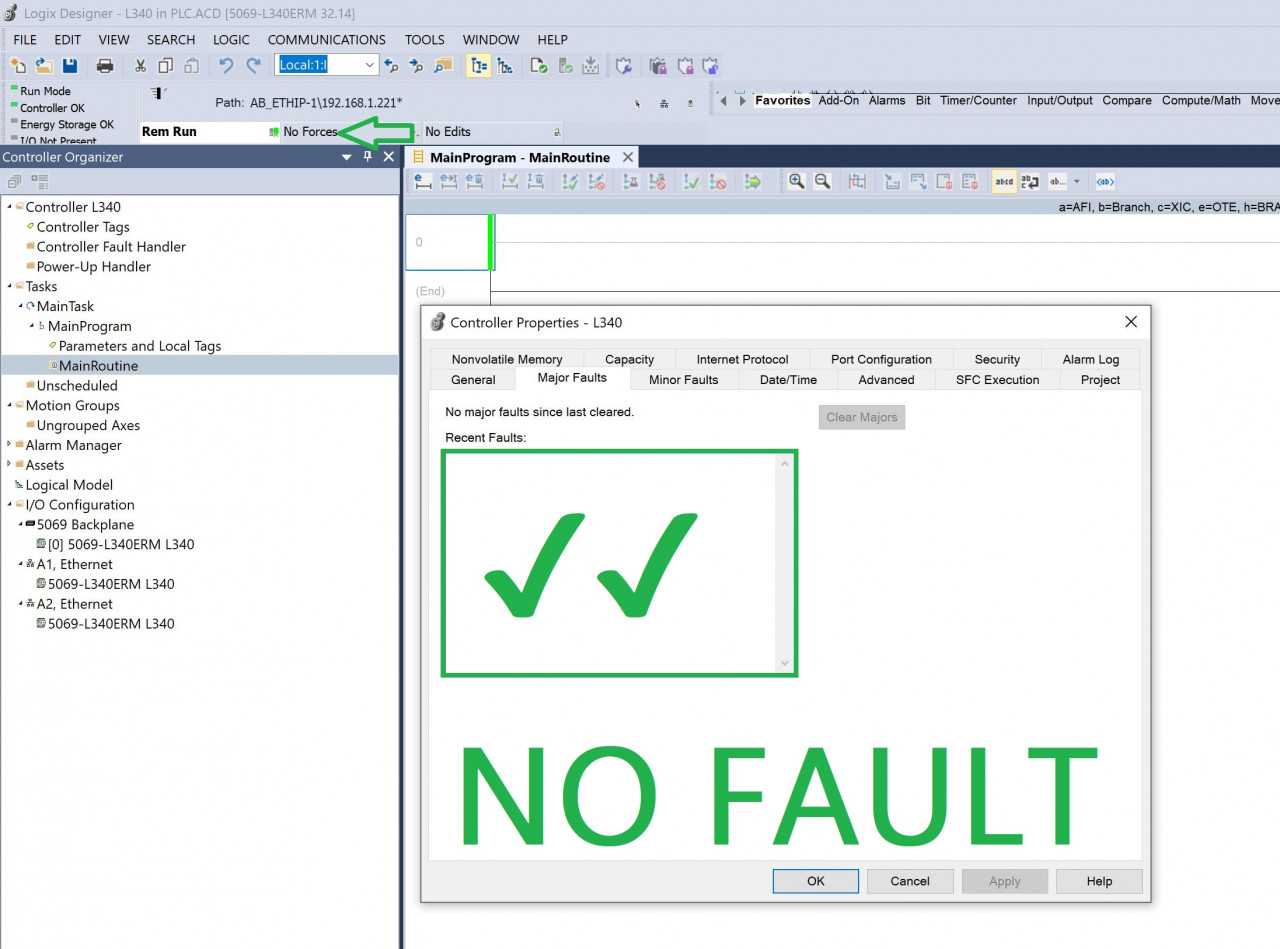Click the Print icon in the toolbar
1280x949 pixels.
[x=105, y=66]
